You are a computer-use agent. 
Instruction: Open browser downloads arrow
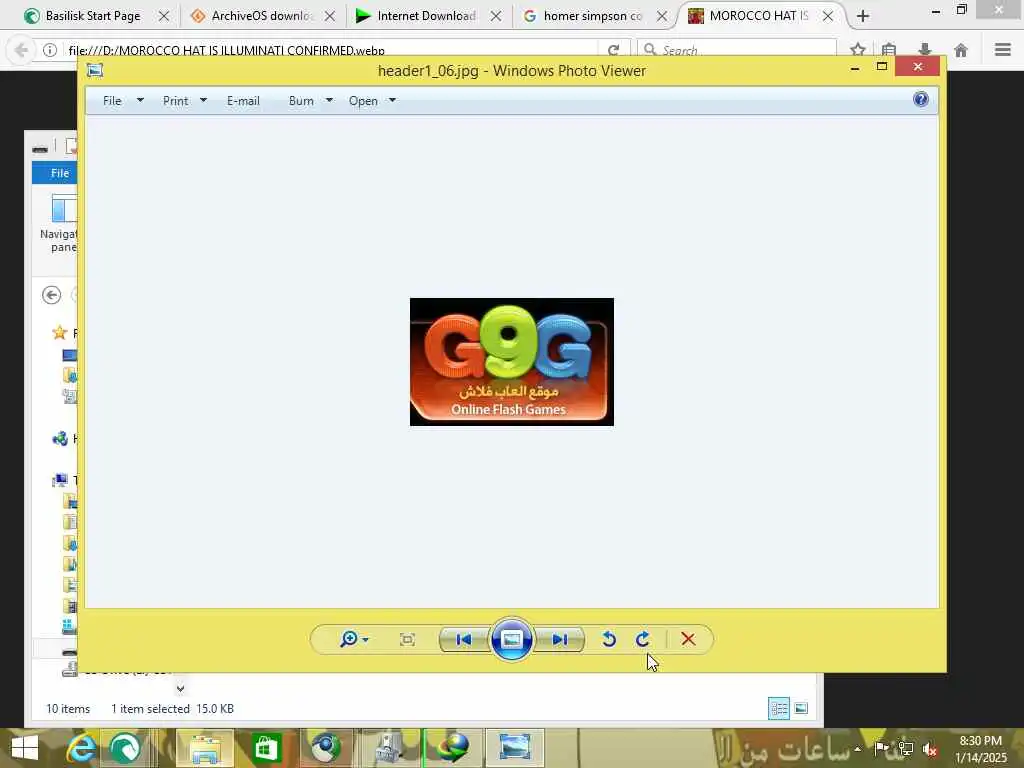925,50
